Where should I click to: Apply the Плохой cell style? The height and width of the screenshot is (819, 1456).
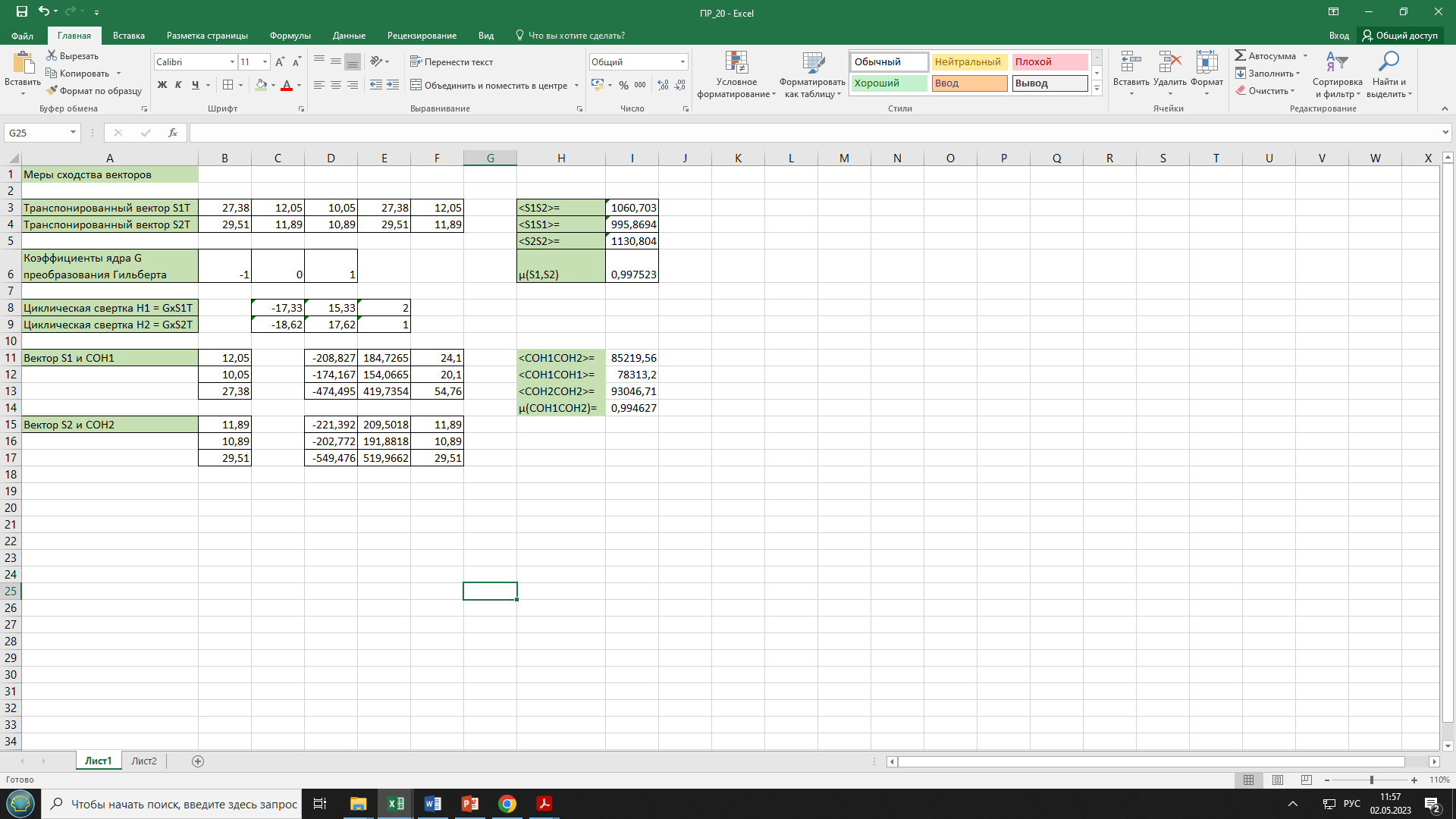point(1050,62)
